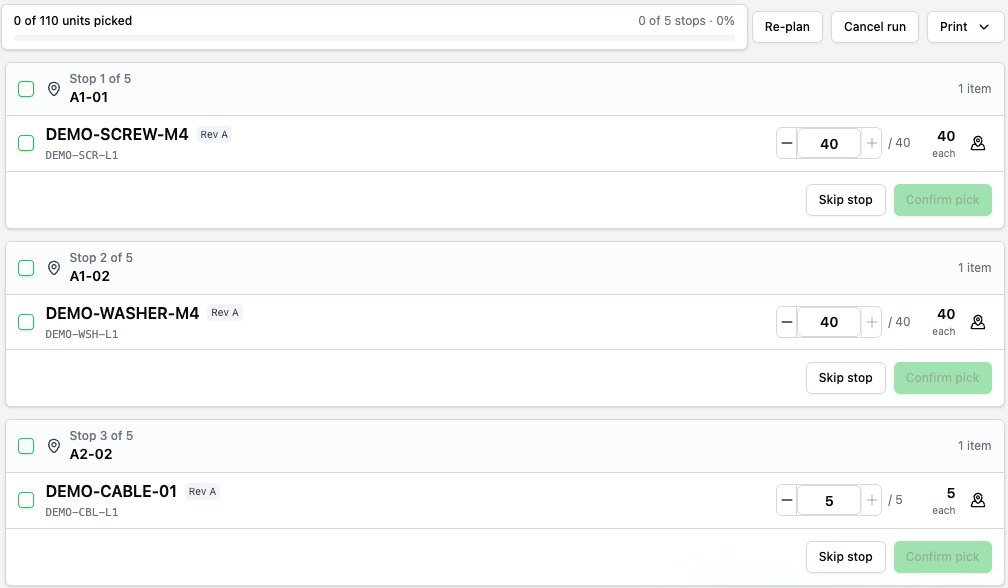Click the DEMO-SCR-L1 lot text

[82, 155]
